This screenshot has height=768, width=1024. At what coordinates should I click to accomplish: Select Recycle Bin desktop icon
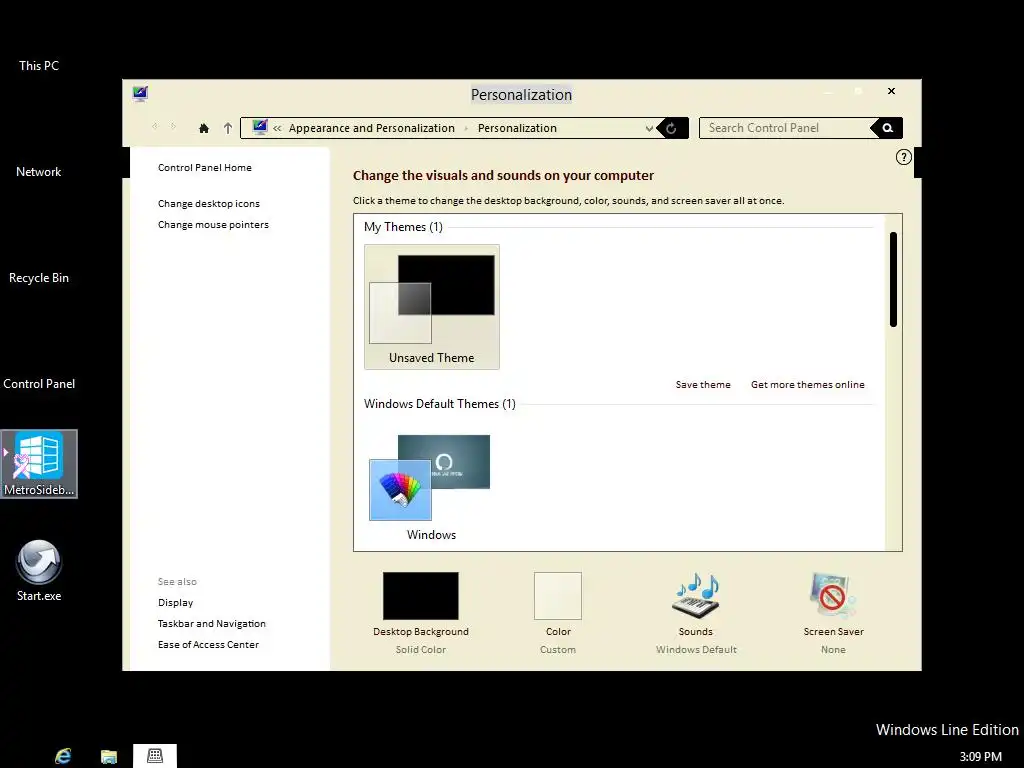pyautogui.click(x=39, y=278)
